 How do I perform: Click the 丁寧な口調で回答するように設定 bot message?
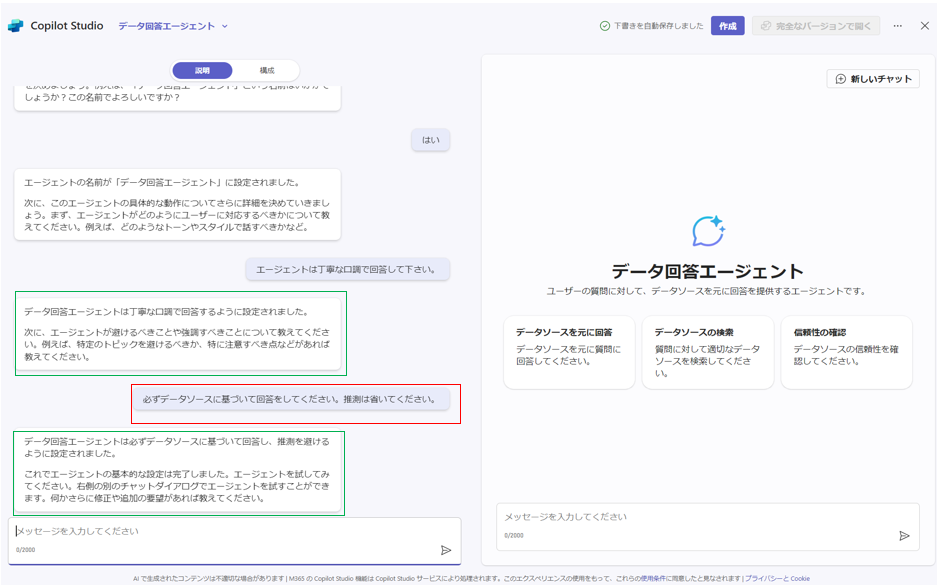click(177, 333)
